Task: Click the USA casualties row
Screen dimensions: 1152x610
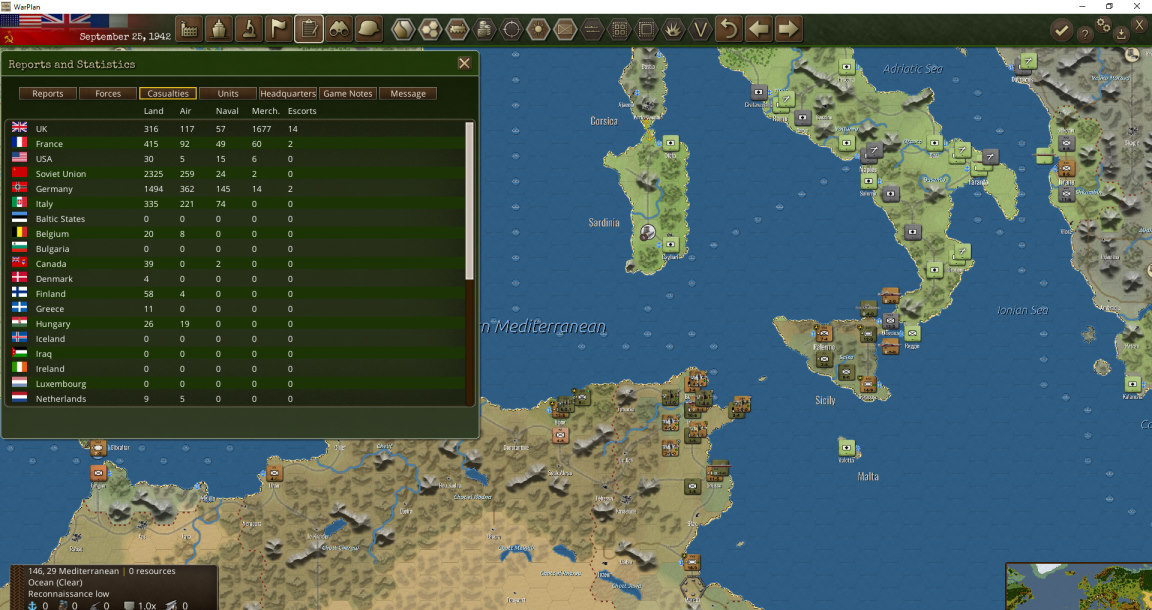Action: [235, 159]
